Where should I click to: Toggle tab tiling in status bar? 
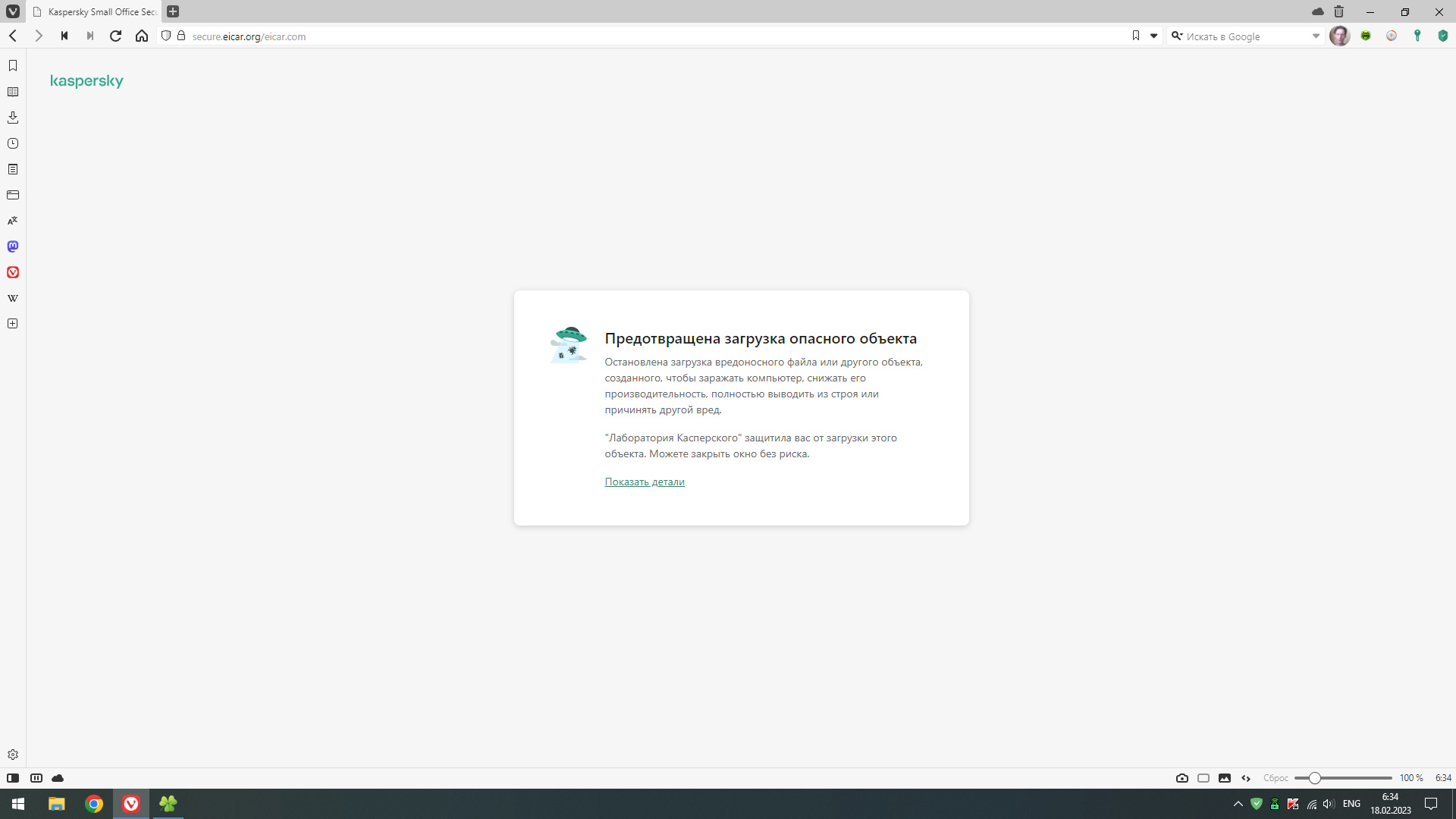click(36, 778)
